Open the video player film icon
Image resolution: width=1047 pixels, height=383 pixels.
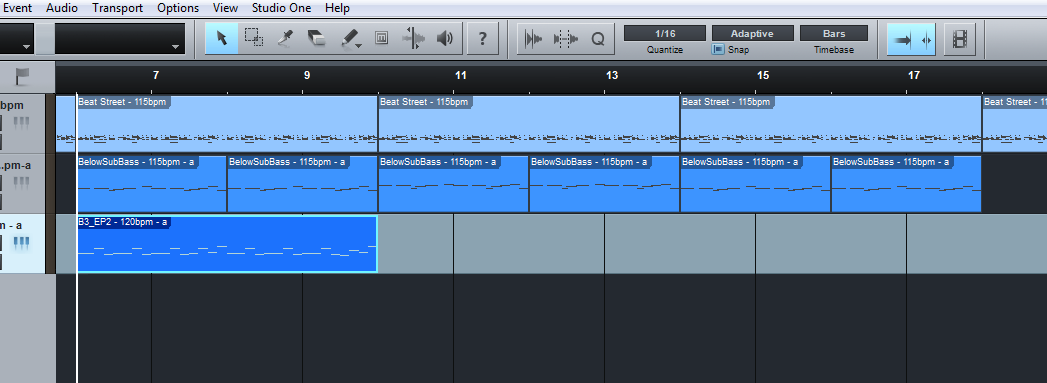(x=960, y=39)
